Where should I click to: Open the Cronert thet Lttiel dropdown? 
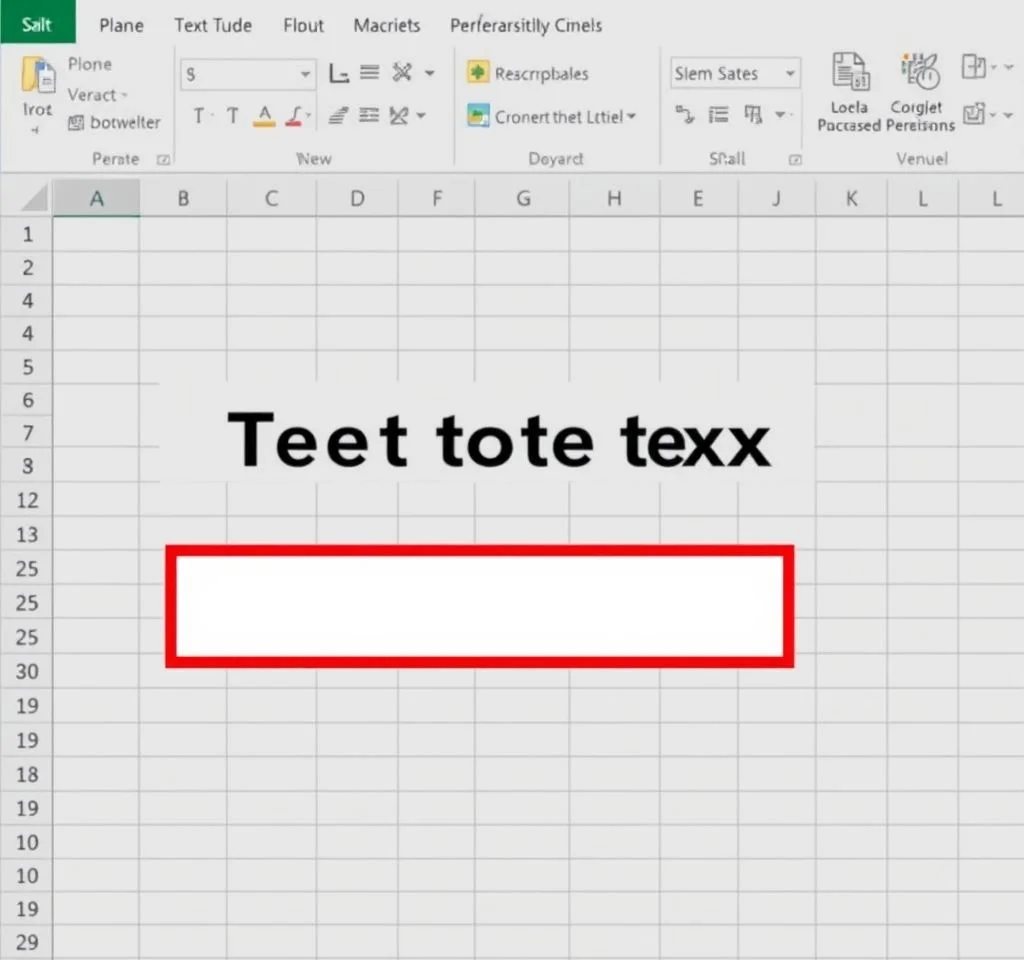coord(631,117)
